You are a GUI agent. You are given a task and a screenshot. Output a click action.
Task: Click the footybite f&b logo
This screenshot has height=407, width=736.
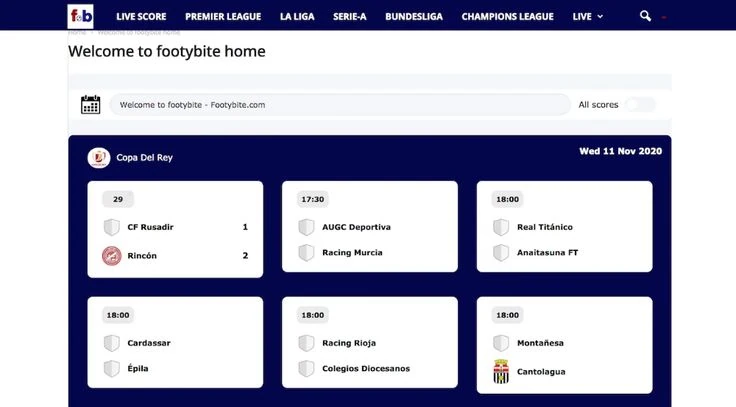coord(81,16)
